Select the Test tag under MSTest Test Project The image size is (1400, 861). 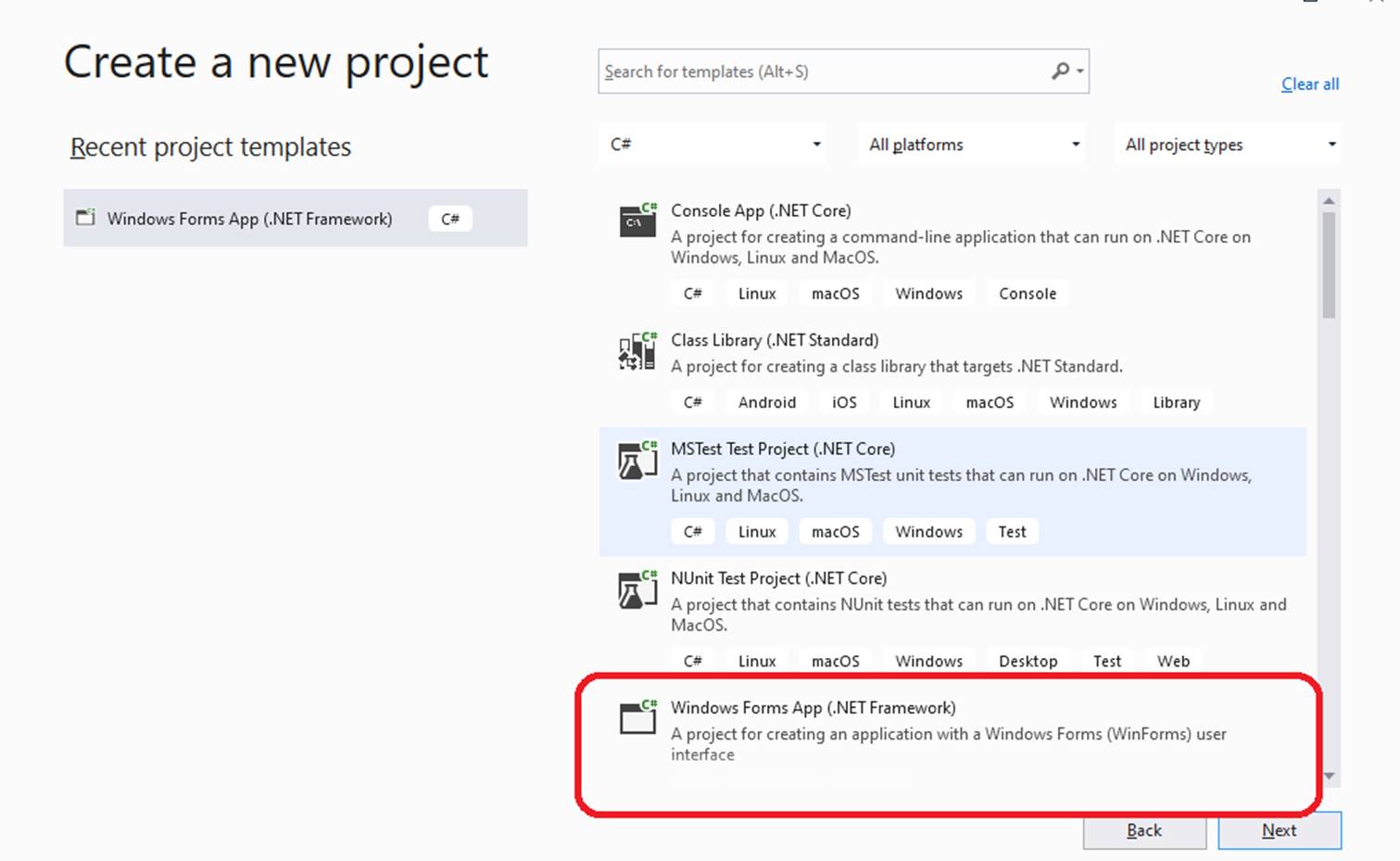point(1012,531)
